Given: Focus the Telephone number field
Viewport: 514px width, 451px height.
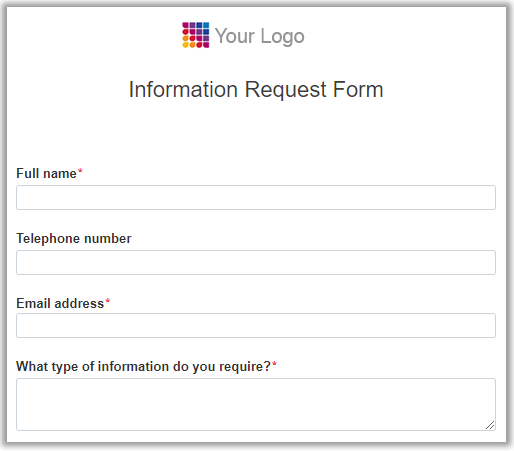Looking at the screenshot, I should [x=256, y=262].
